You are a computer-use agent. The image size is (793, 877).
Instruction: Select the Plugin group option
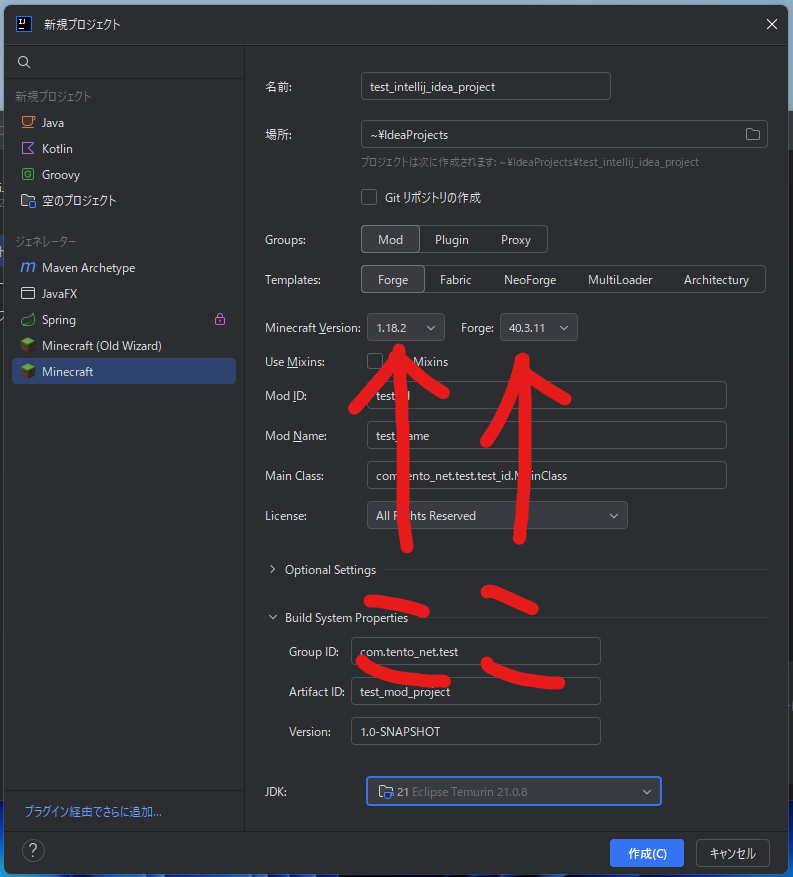click(x=452, y=240)
